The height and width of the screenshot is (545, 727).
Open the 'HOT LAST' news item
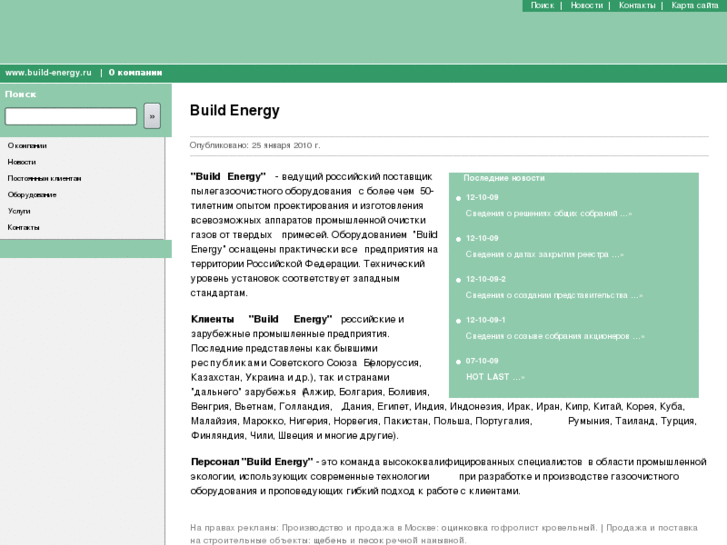point(494,377)
